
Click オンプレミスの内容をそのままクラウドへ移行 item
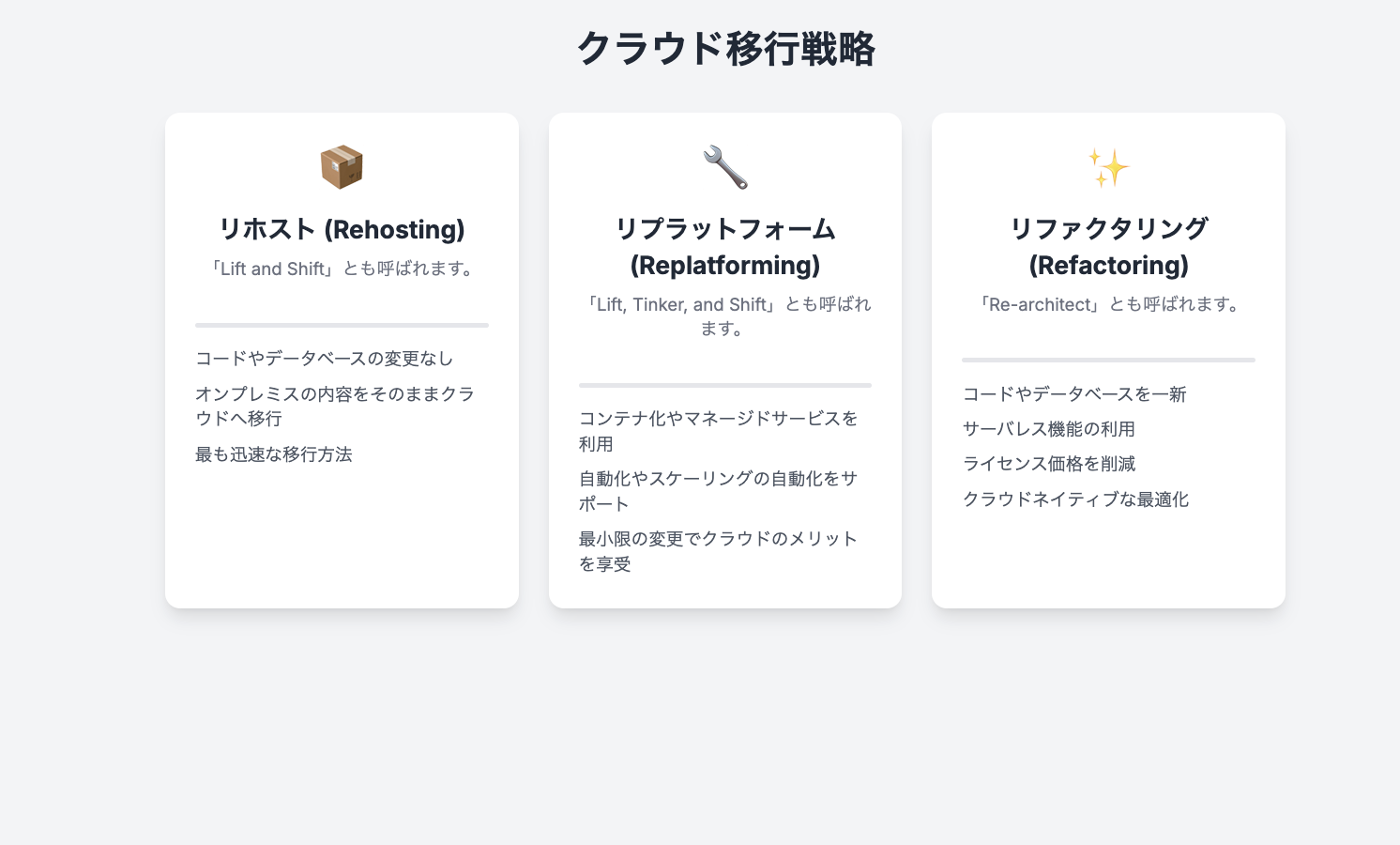click(334, 407)
